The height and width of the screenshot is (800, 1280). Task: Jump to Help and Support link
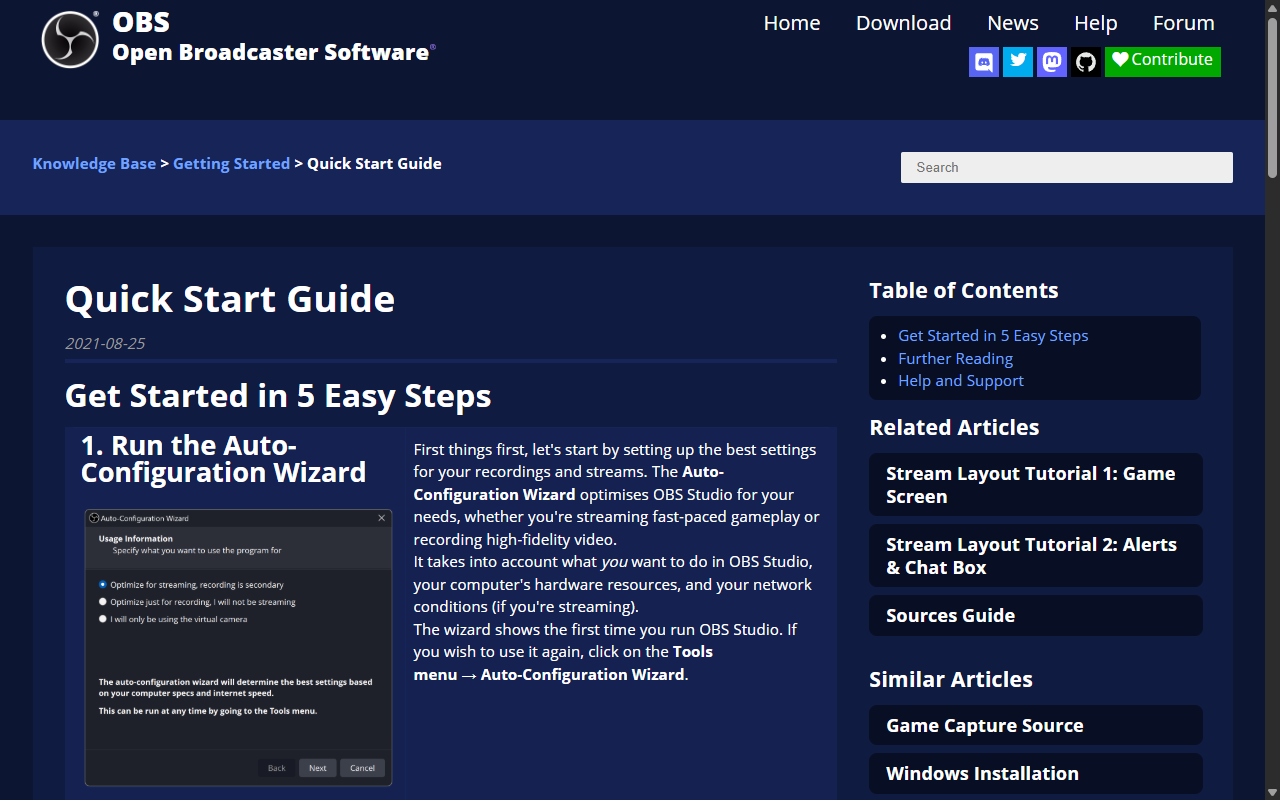[961, 381]
